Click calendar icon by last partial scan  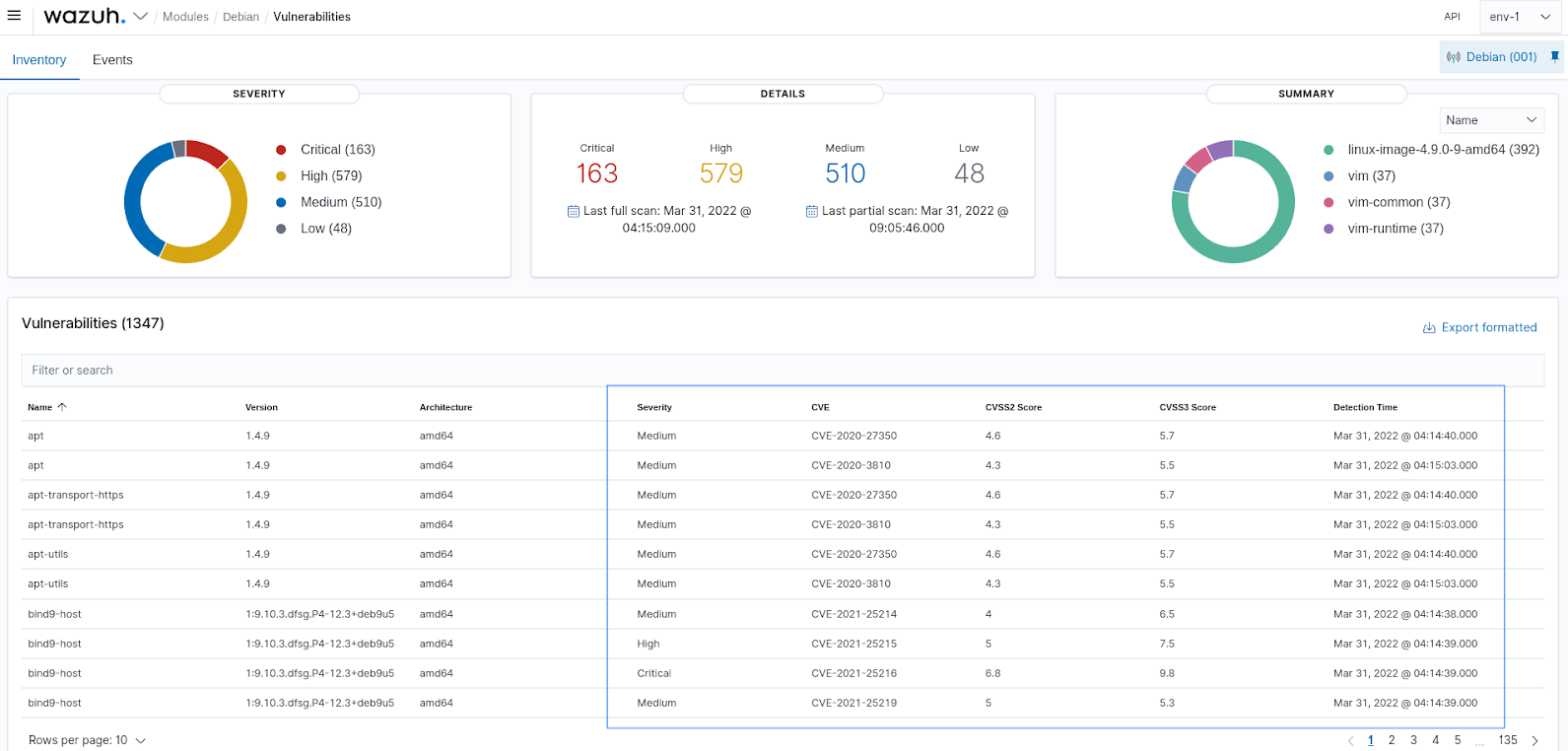pyautogui.click(x=812, y=211)
